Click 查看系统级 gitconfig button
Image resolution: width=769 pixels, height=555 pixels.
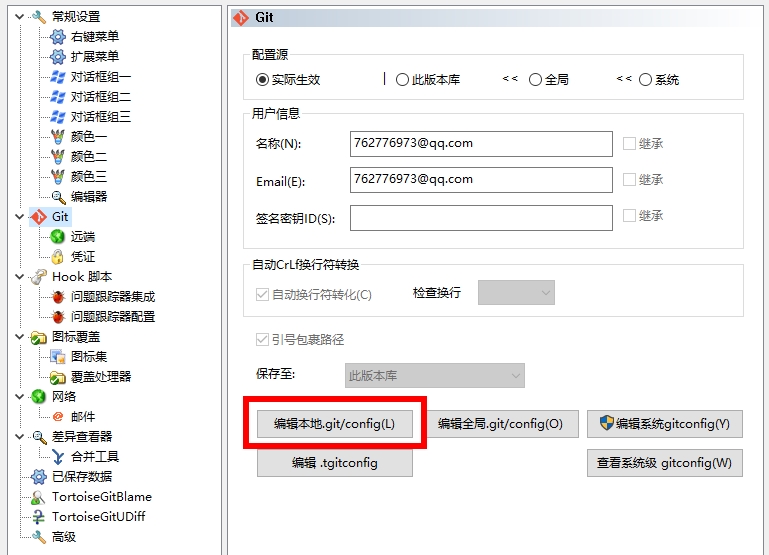tap(665, 463)
